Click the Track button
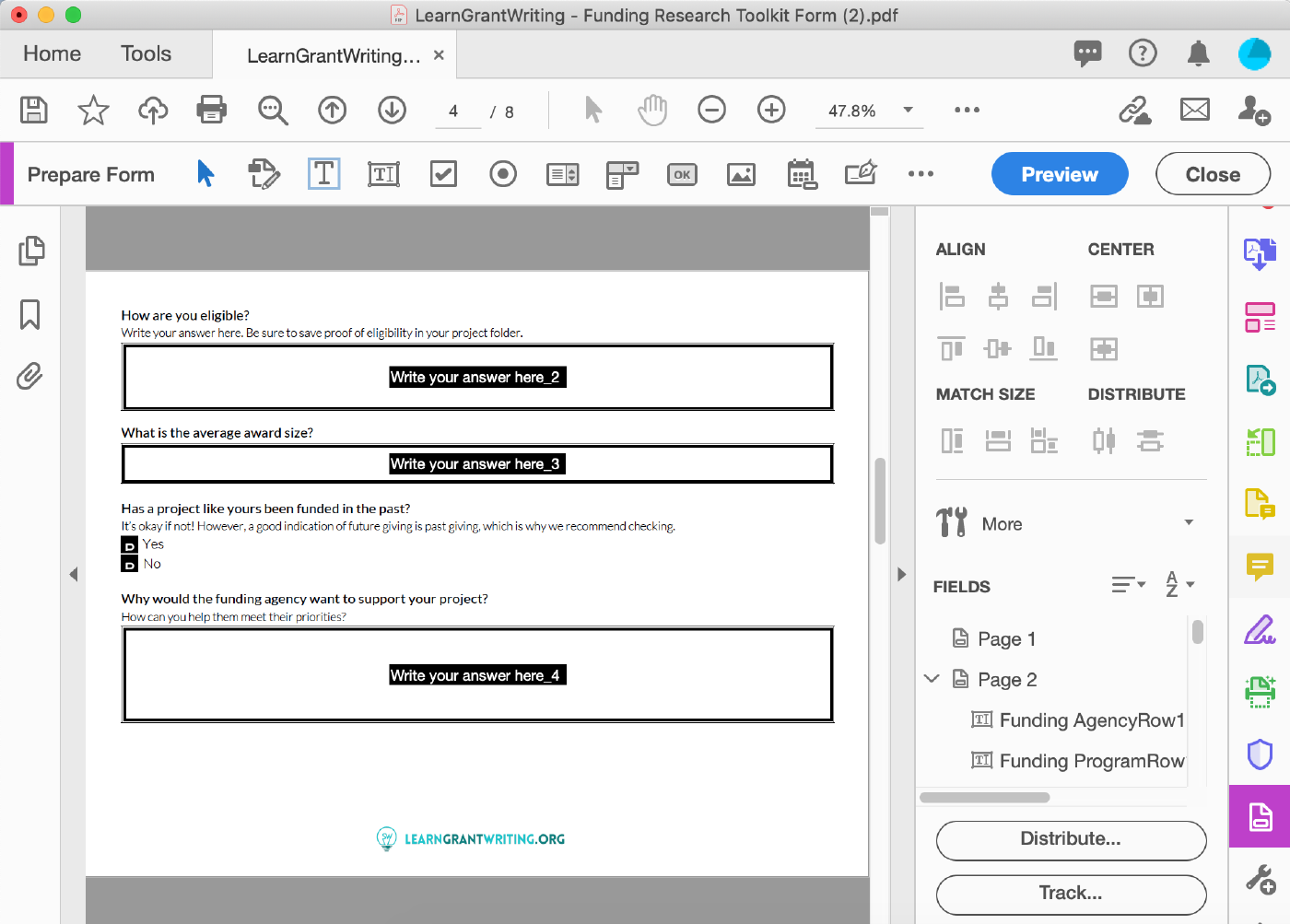This screenshot has height=924, width=1290. tap(1070, 893)
